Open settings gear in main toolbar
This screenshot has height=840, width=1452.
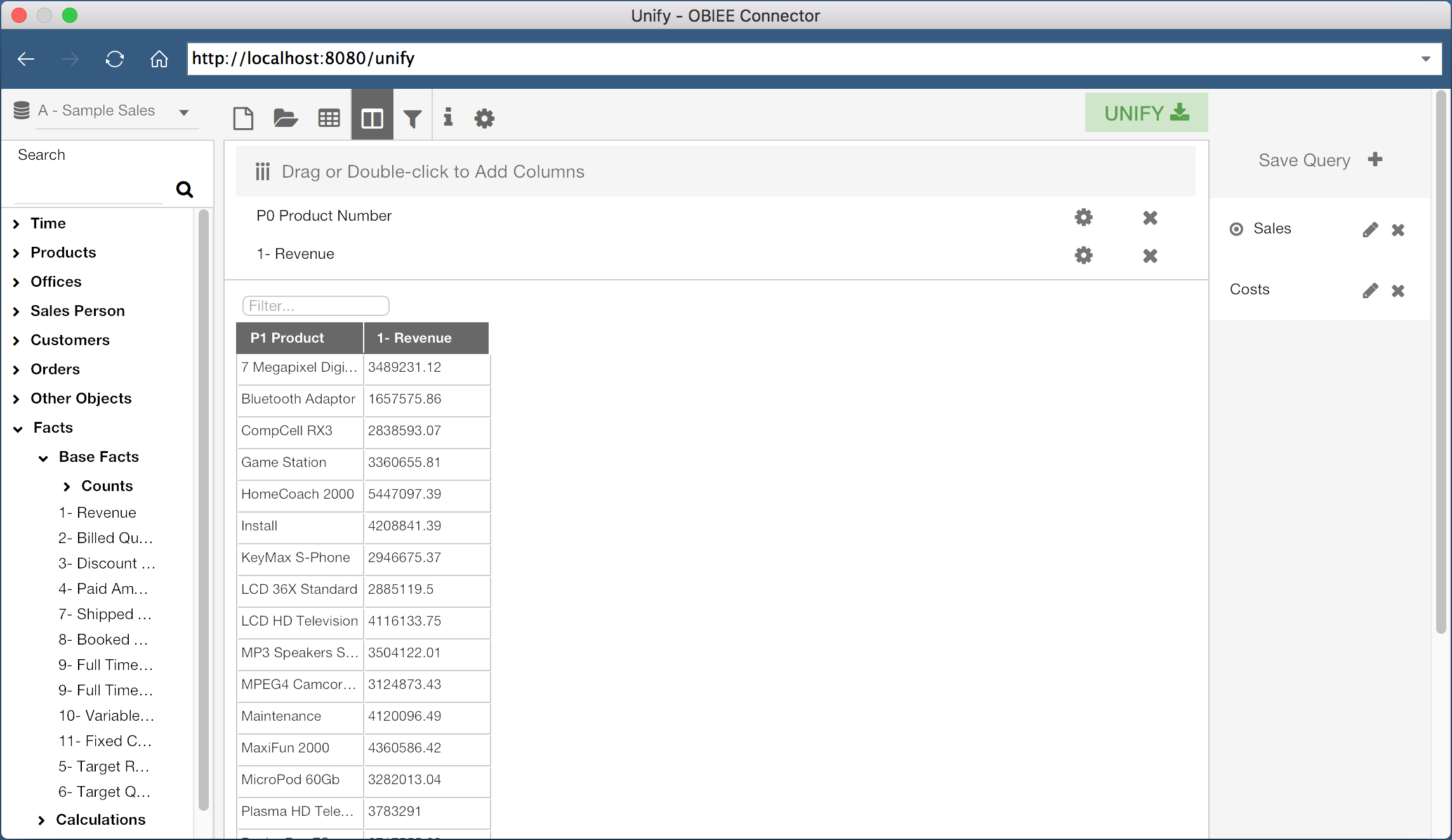pos(484,118)
